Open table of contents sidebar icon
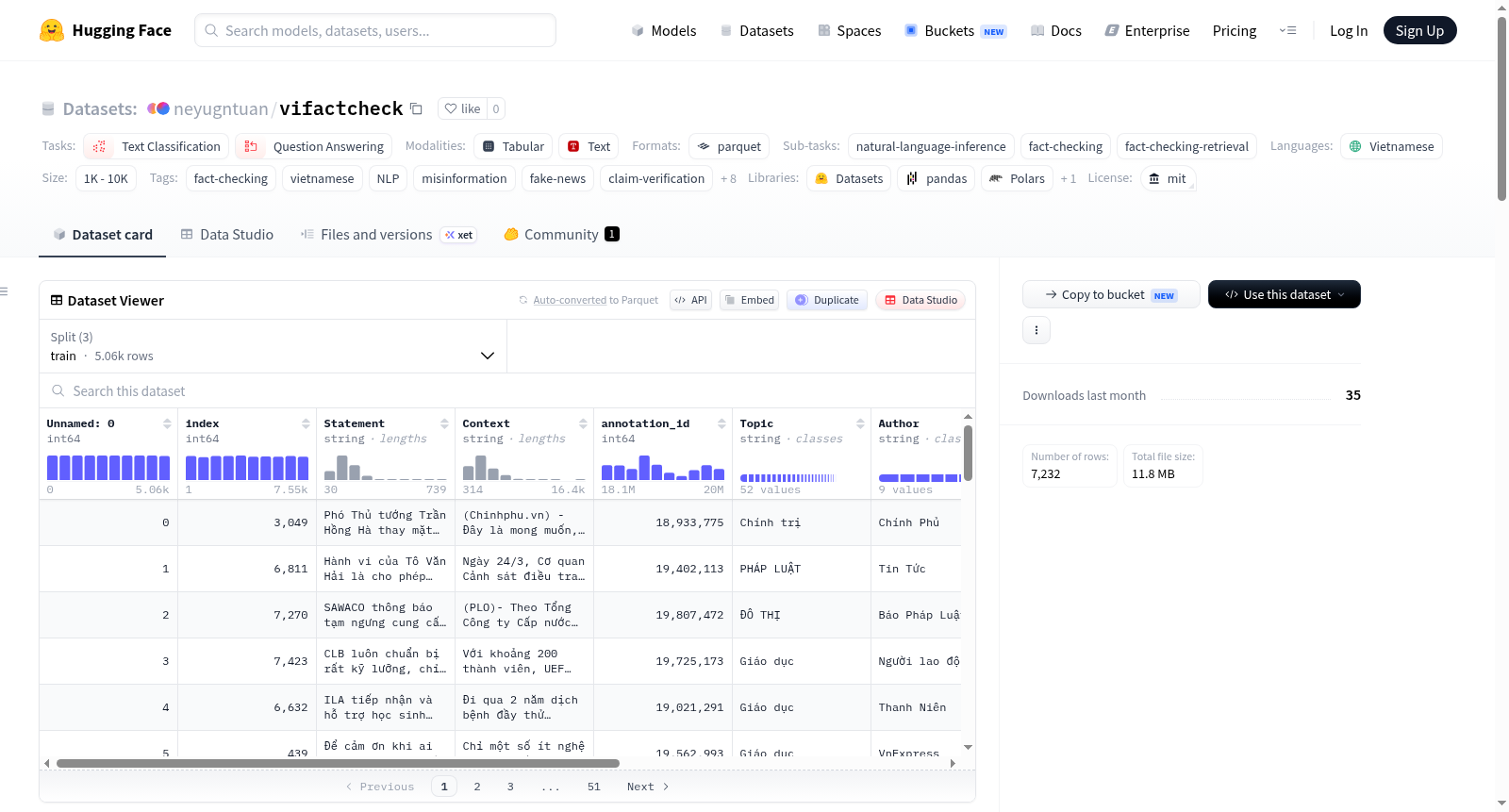Image resolution: width=1509 pixels, height=812 pixels. [x=5, y=291]
